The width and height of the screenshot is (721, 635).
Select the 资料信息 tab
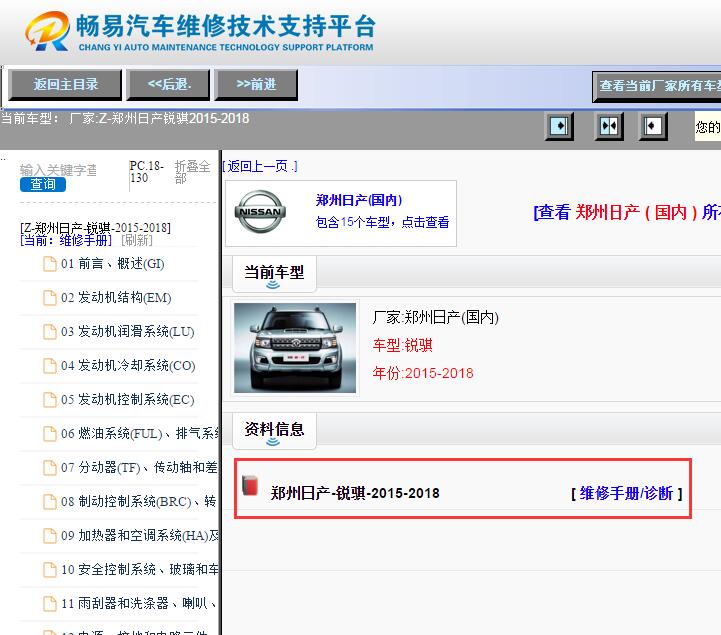click(274, 431)
